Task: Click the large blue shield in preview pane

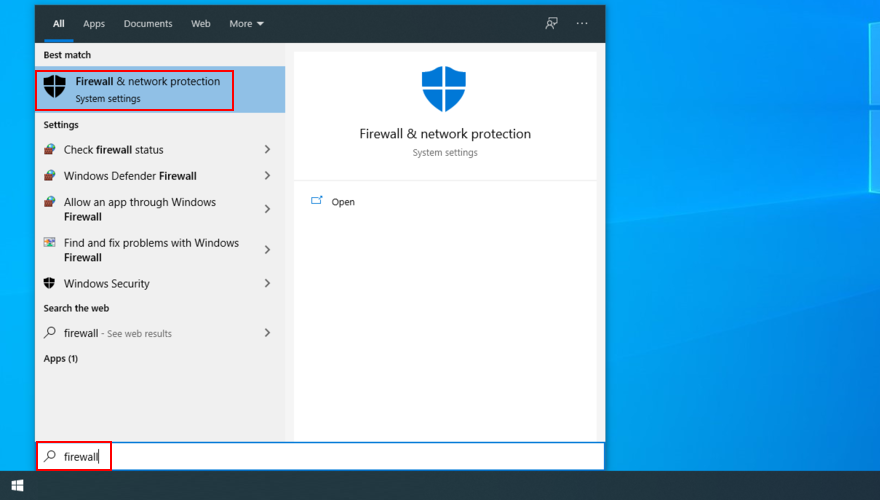Action: click(x=445, y=89)
